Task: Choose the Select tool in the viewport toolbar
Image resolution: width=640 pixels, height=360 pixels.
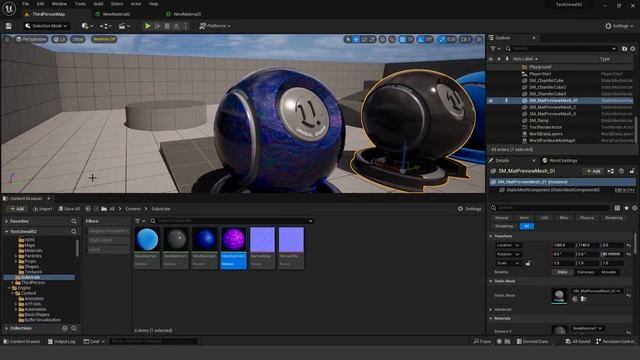Action: coord(348,39)
